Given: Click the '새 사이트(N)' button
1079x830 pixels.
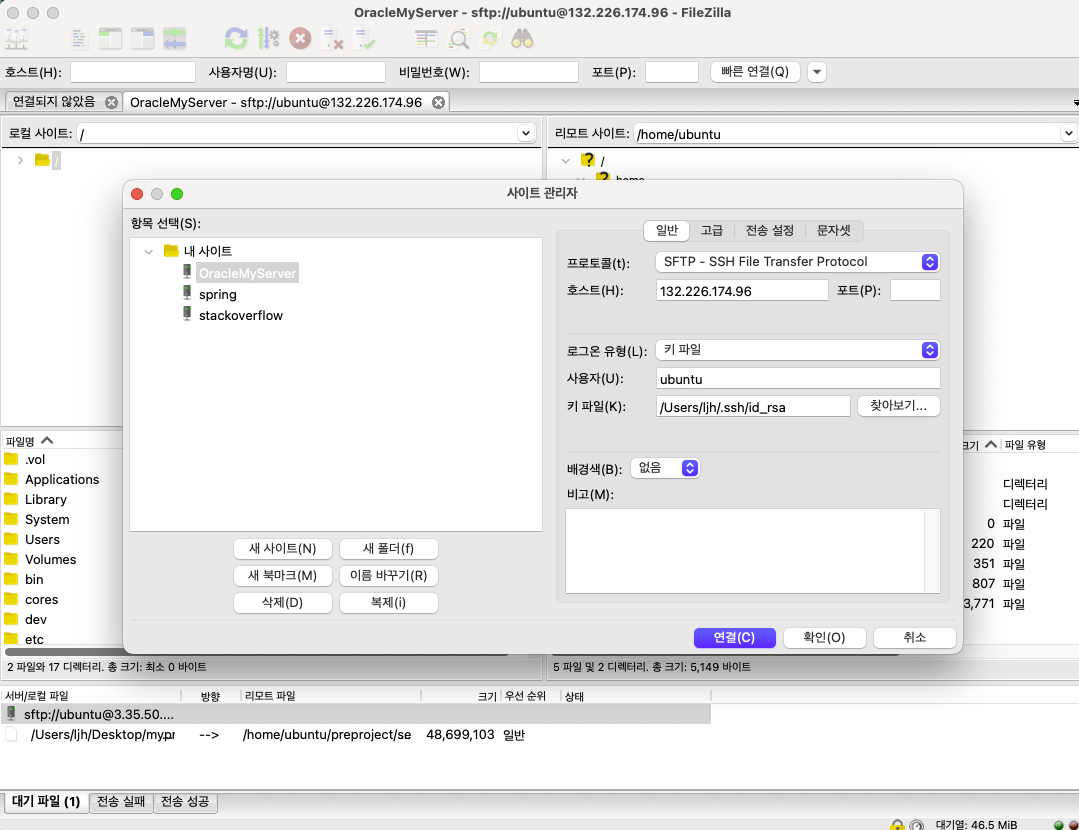Looking at the screenshot, I should [283, 549].
